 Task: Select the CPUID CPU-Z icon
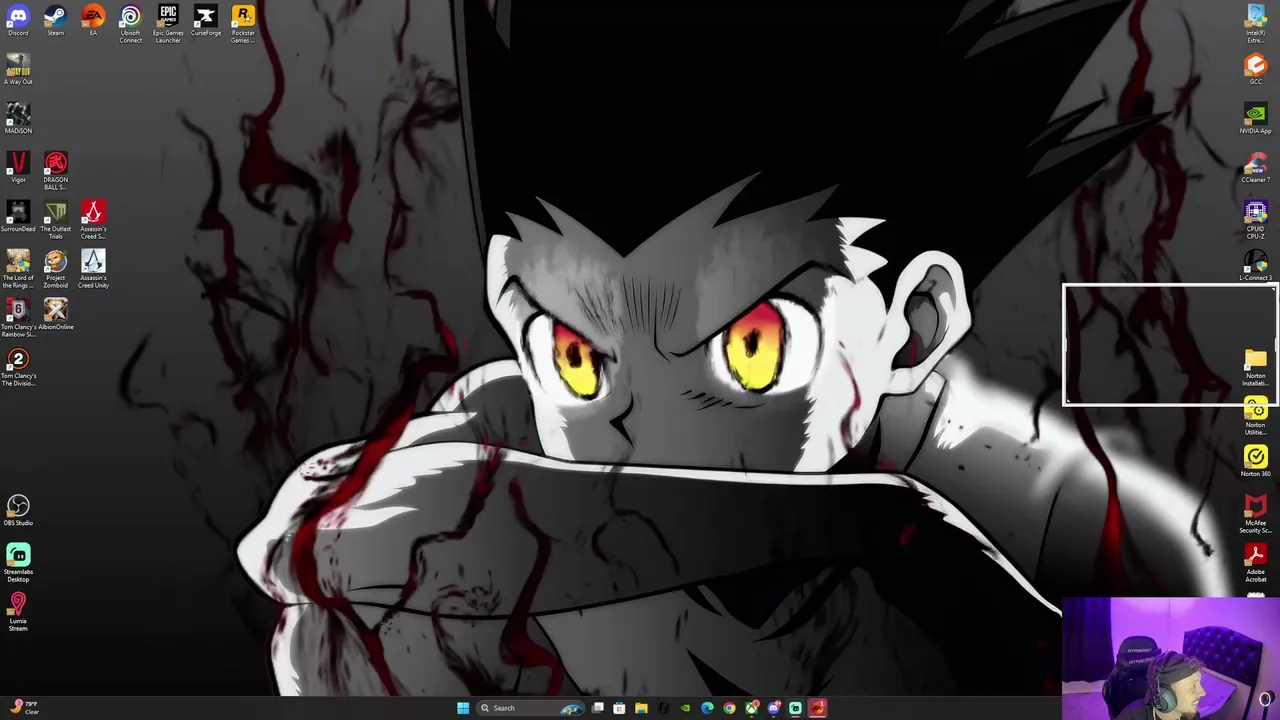point(1256,220)
